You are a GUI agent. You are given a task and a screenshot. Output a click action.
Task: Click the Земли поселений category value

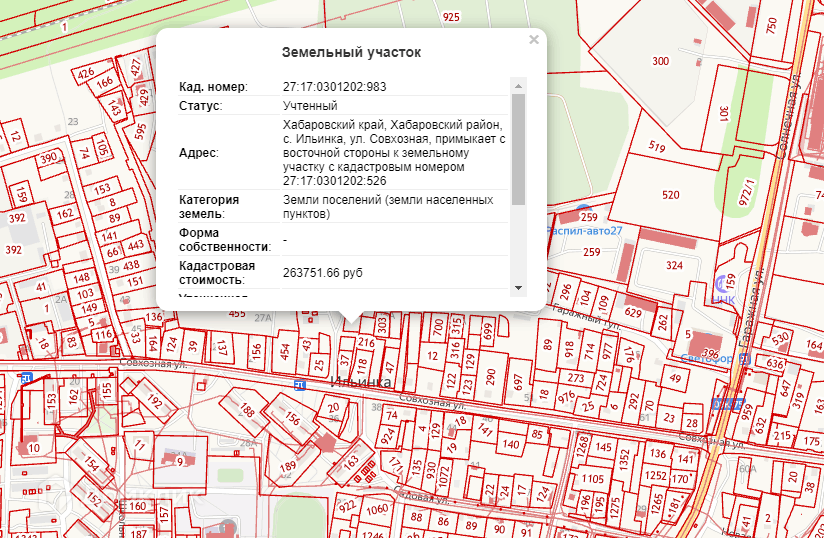point(388,207)
